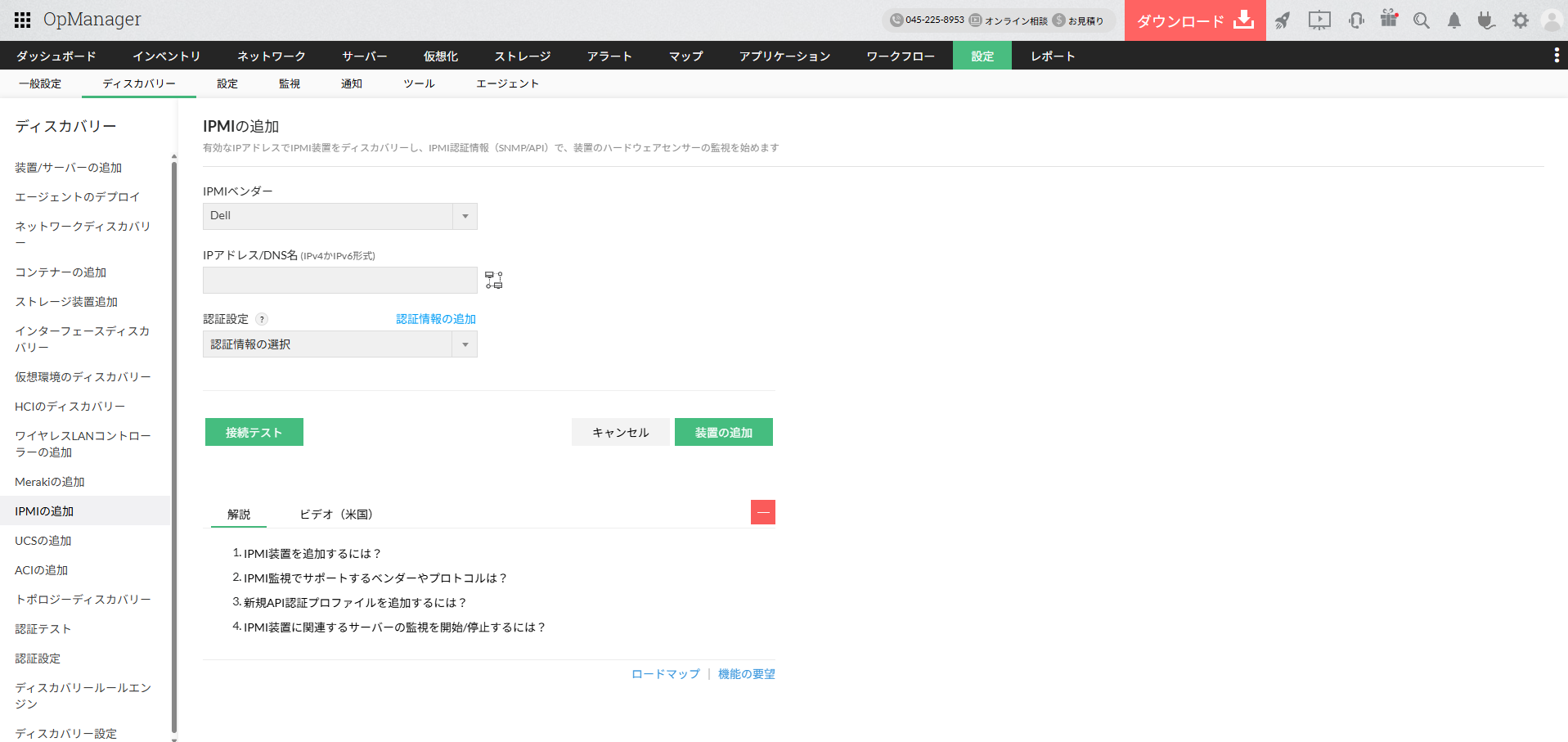The width and height of the screenshot is (1568, 742).
Task: Switch to the ビデオ（米国） tab
Action: (336, 514)
